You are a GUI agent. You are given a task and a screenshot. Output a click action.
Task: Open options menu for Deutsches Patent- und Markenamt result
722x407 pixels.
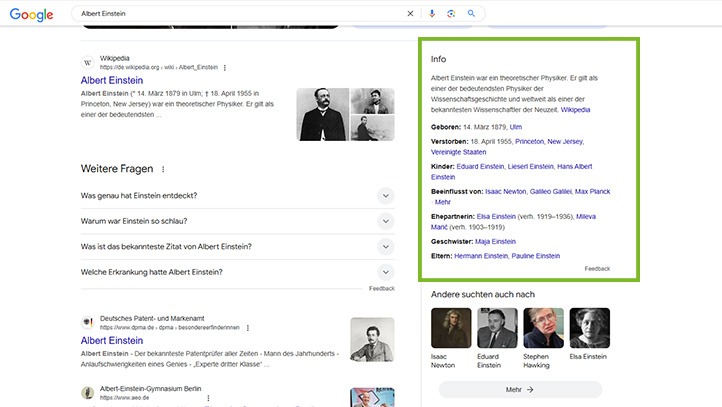click(x=248, y=328)
